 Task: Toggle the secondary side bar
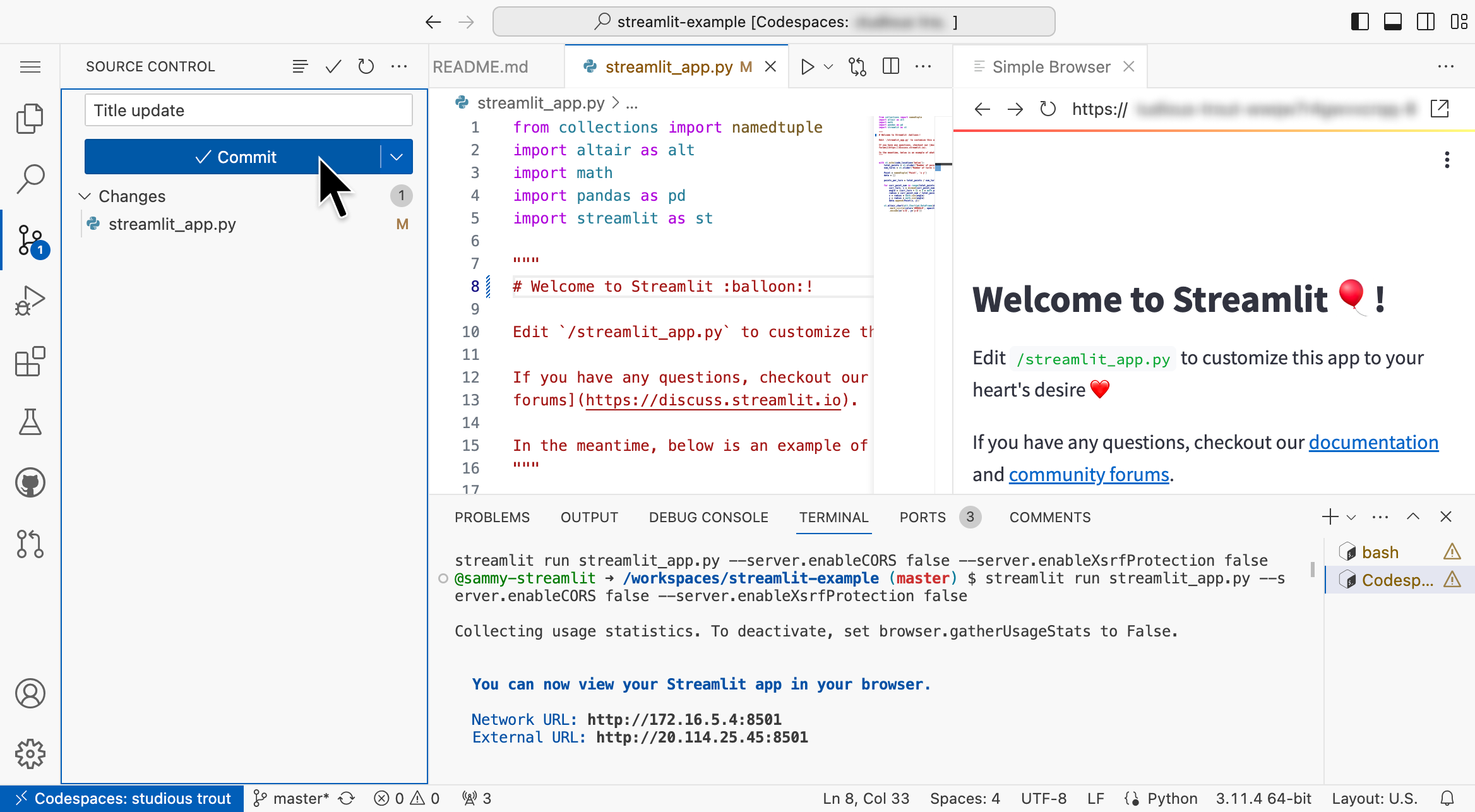(x=1425, y=22)
